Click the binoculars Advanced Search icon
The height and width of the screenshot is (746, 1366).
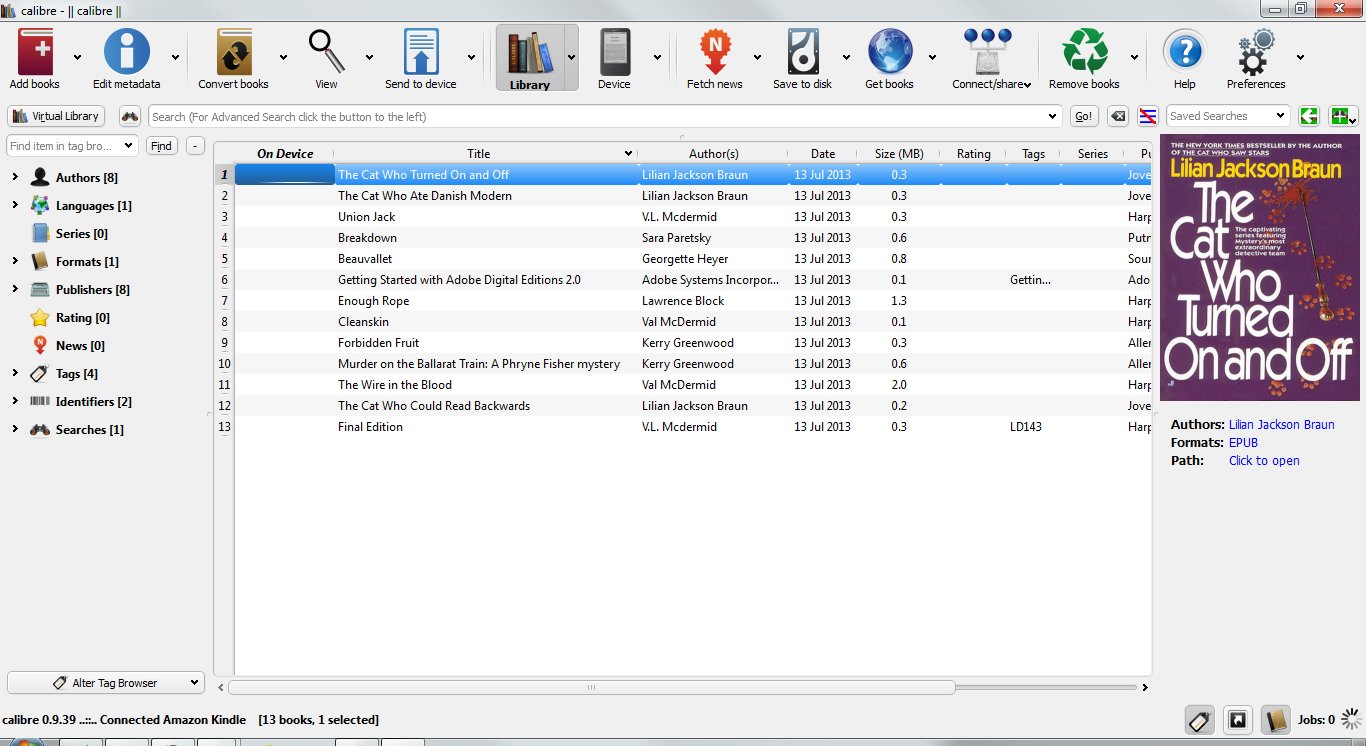pos(130,116)
